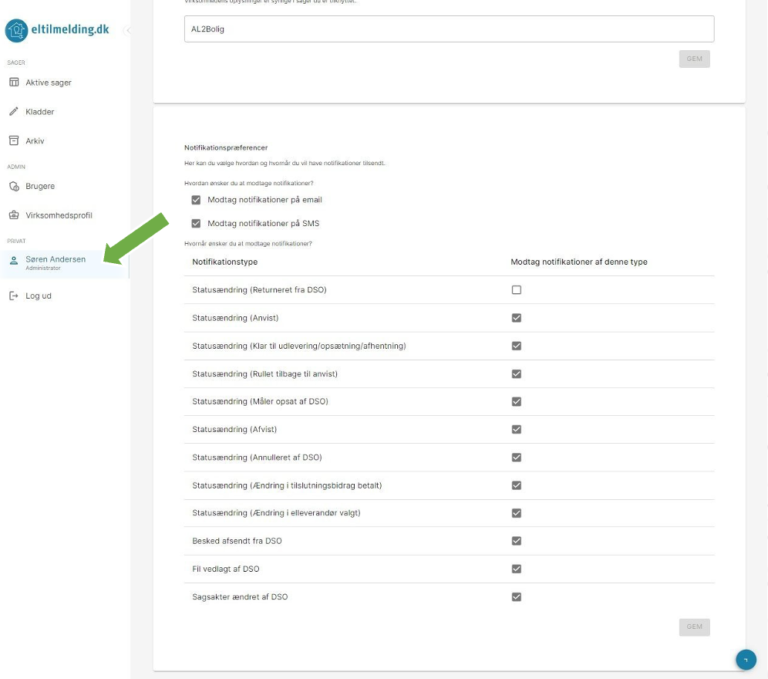Click the Kladder pencil icon
Viewport: 768px width, 679px height.
coord(14,112)
